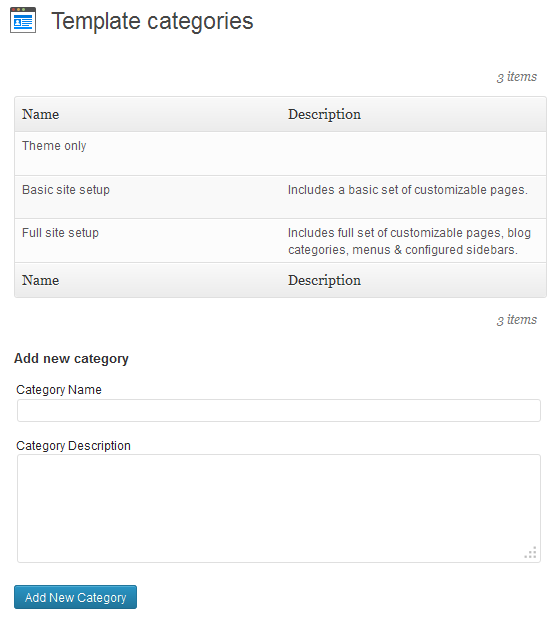Click the Full site setup description text
Viewport: 559px width, 624px height.
[409, 241]
